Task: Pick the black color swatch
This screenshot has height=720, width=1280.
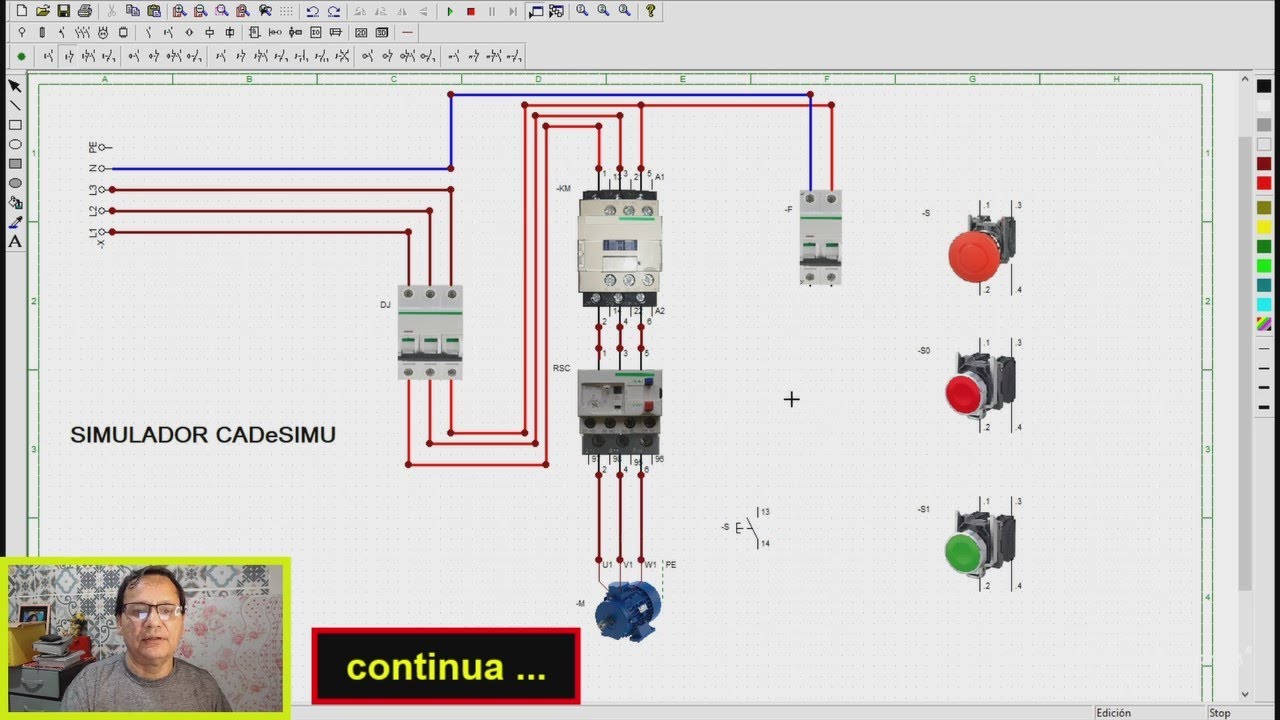Action: pyautogui.click(x=1264, y=86)
